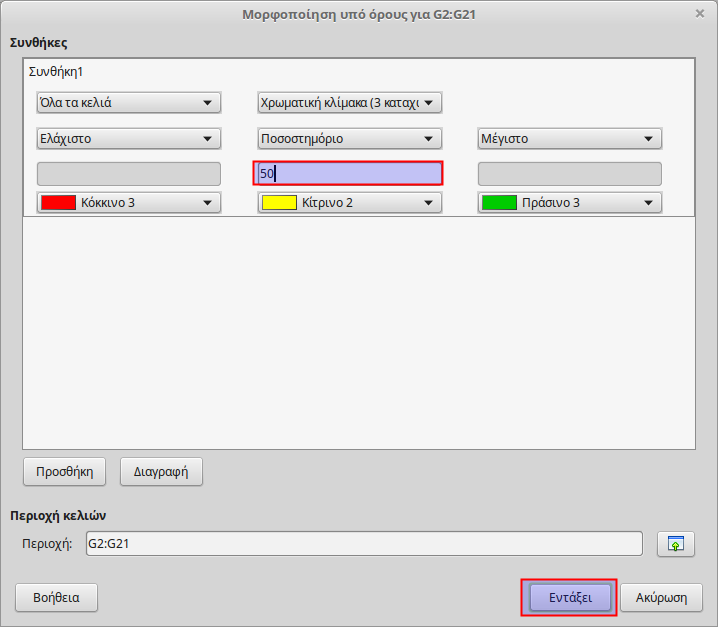Click the yellow 'Κίτρινο 2' color swatch
Screen dimensions: 718x627
pos(279,202)
